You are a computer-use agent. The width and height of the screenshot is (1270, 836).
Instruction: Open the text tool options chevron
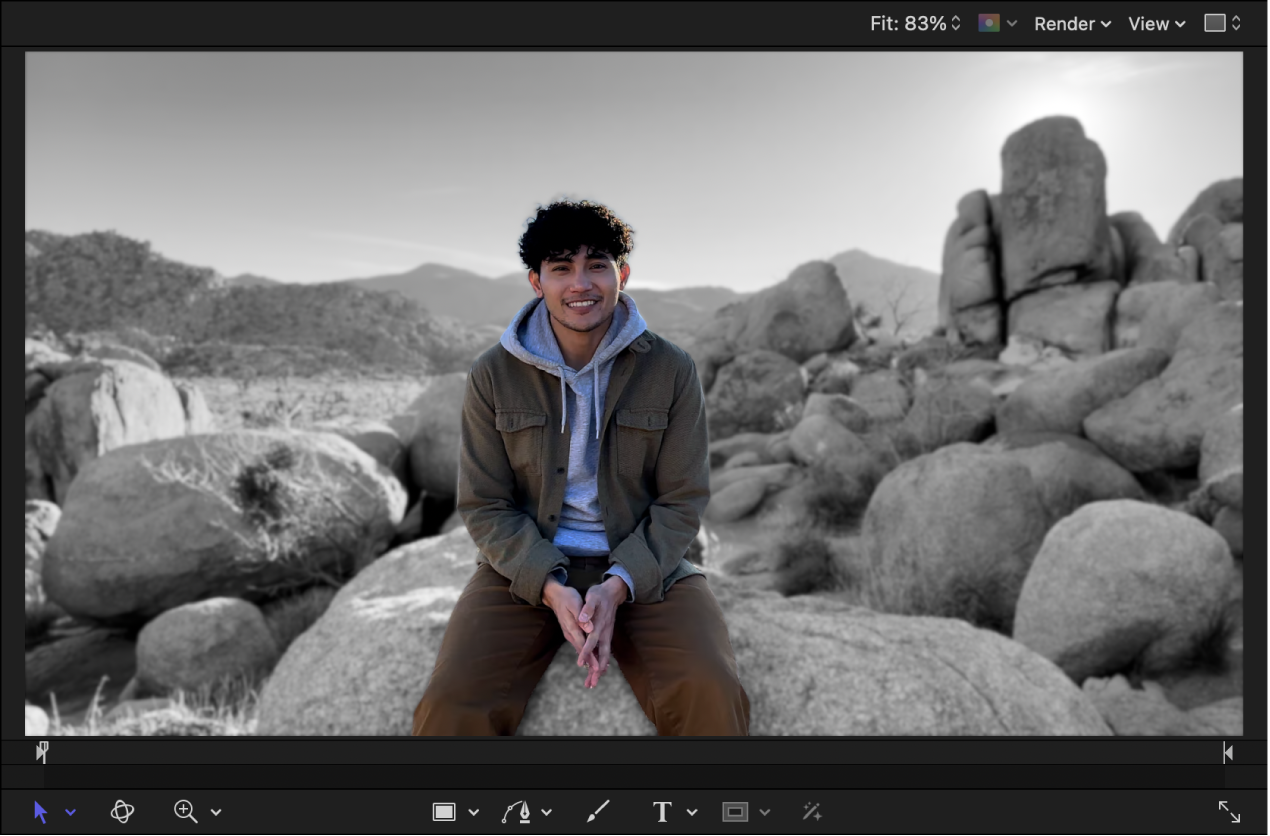click(x=691, y=811)
